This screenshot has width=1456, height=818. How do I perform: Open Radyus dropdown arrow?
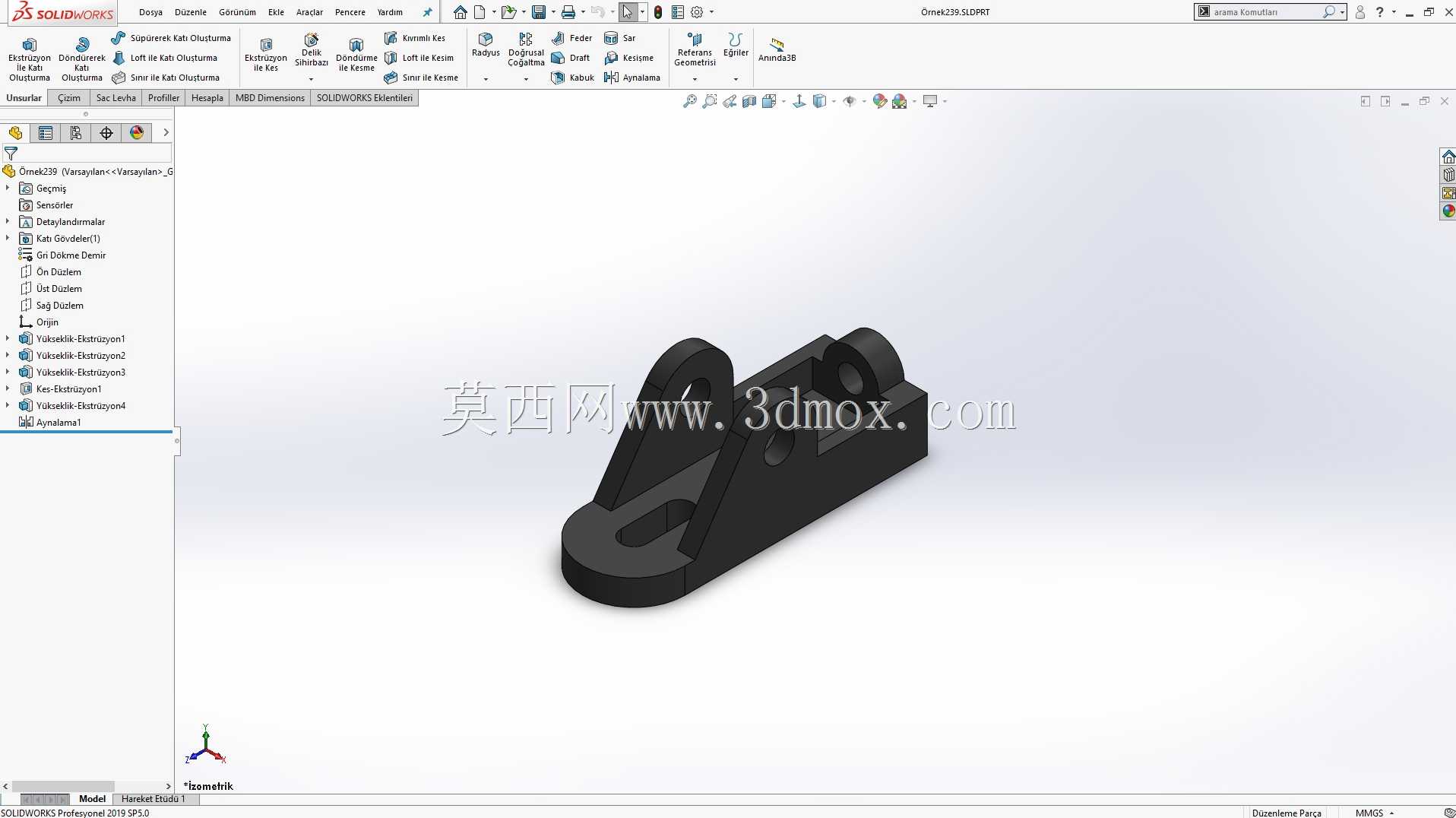pyautogui.click(x=486, y=79)
